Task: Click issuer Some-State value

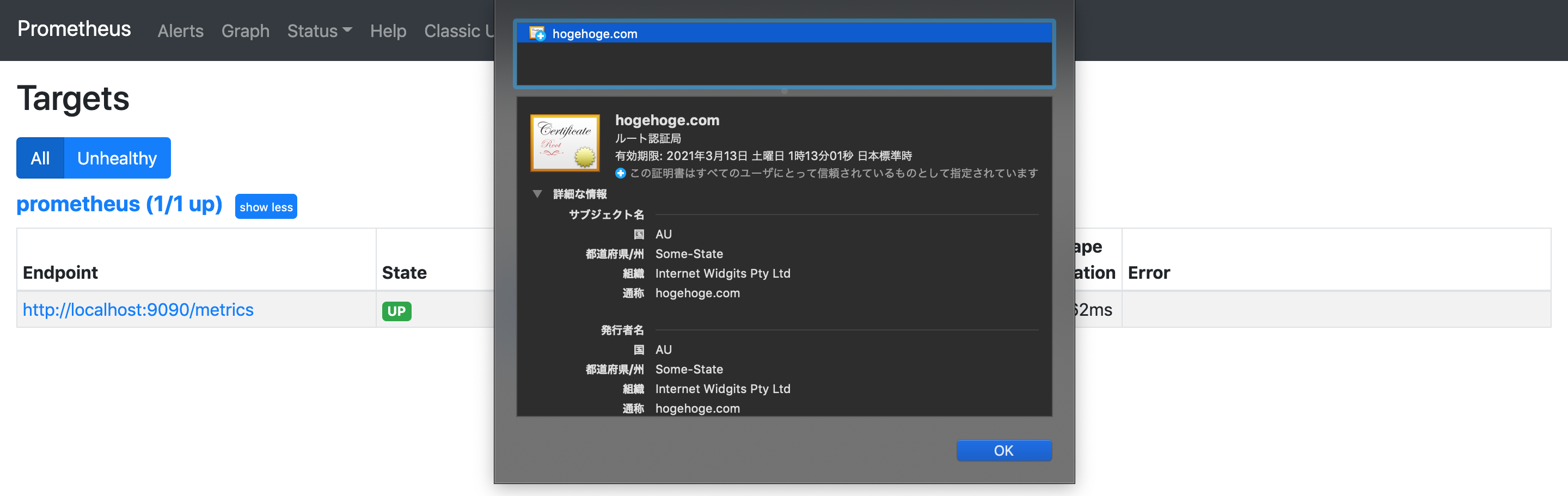Action: coord(689,369)
